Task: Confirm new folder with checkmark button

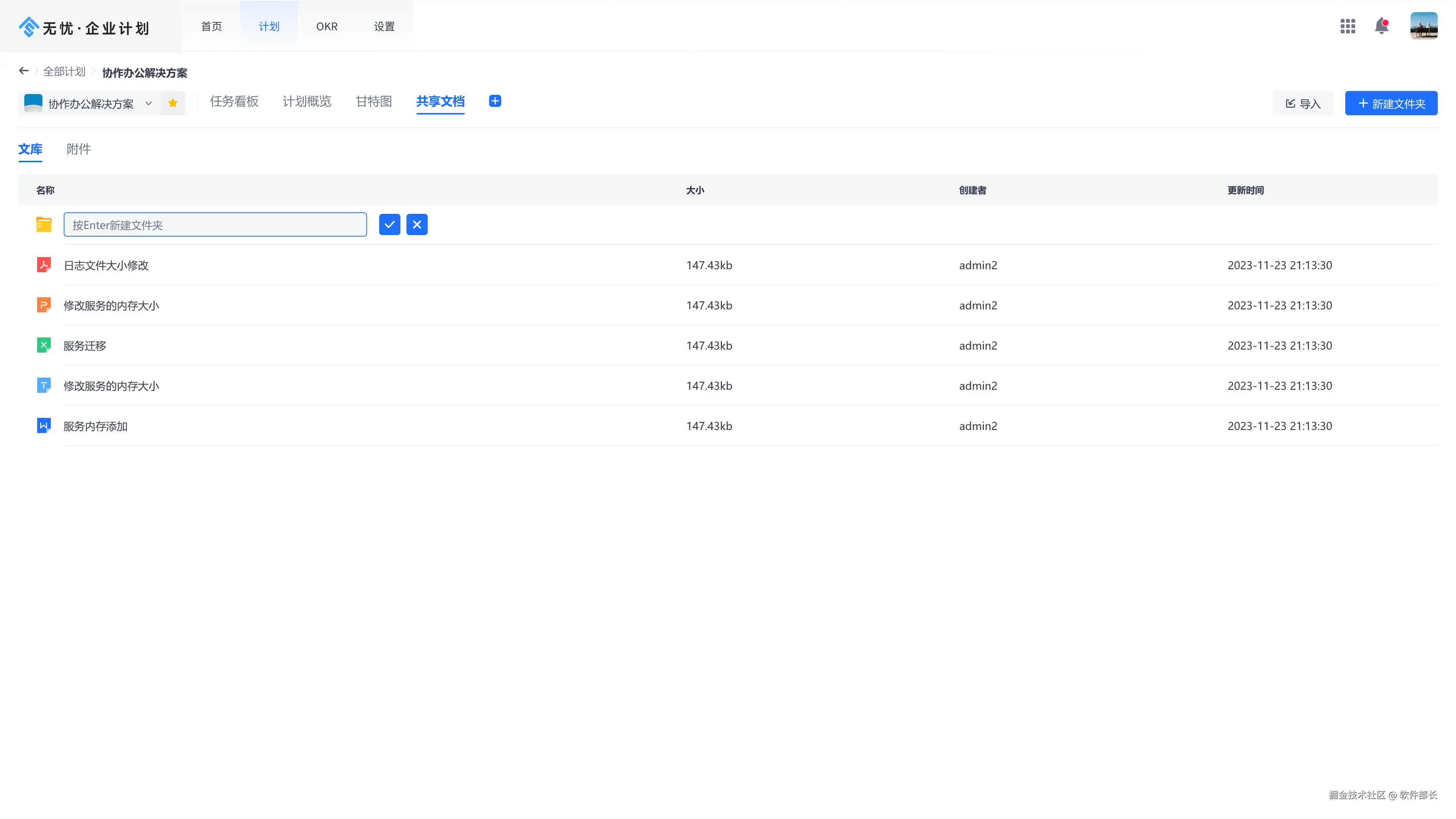Action: click(x=389, y=224)
